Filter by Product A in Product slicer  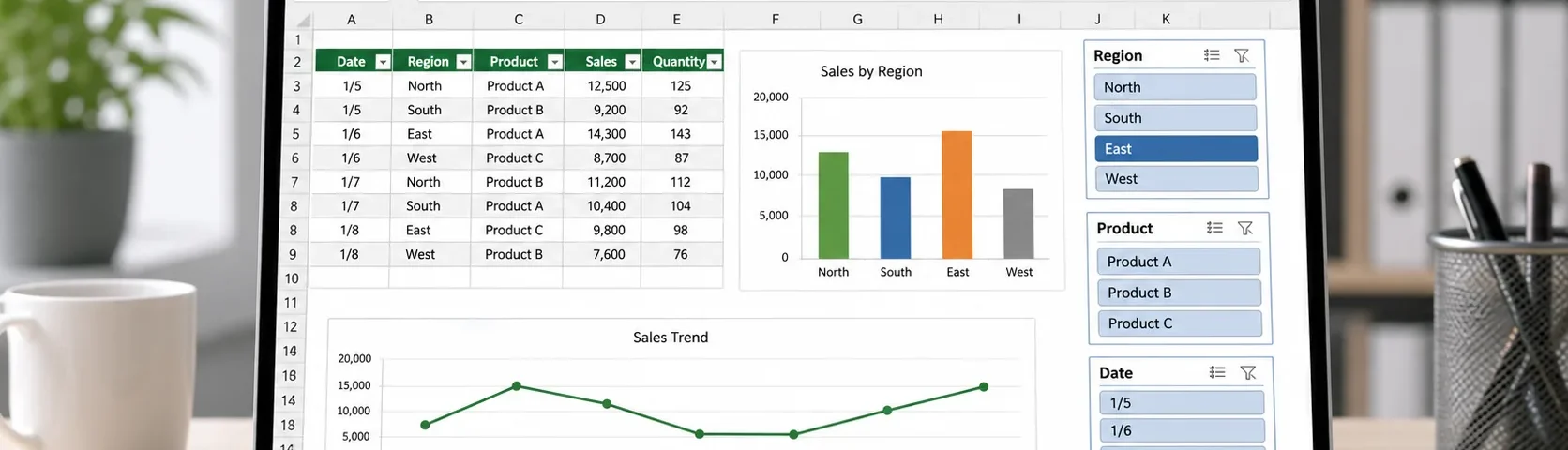click(x=1179, y=262)
